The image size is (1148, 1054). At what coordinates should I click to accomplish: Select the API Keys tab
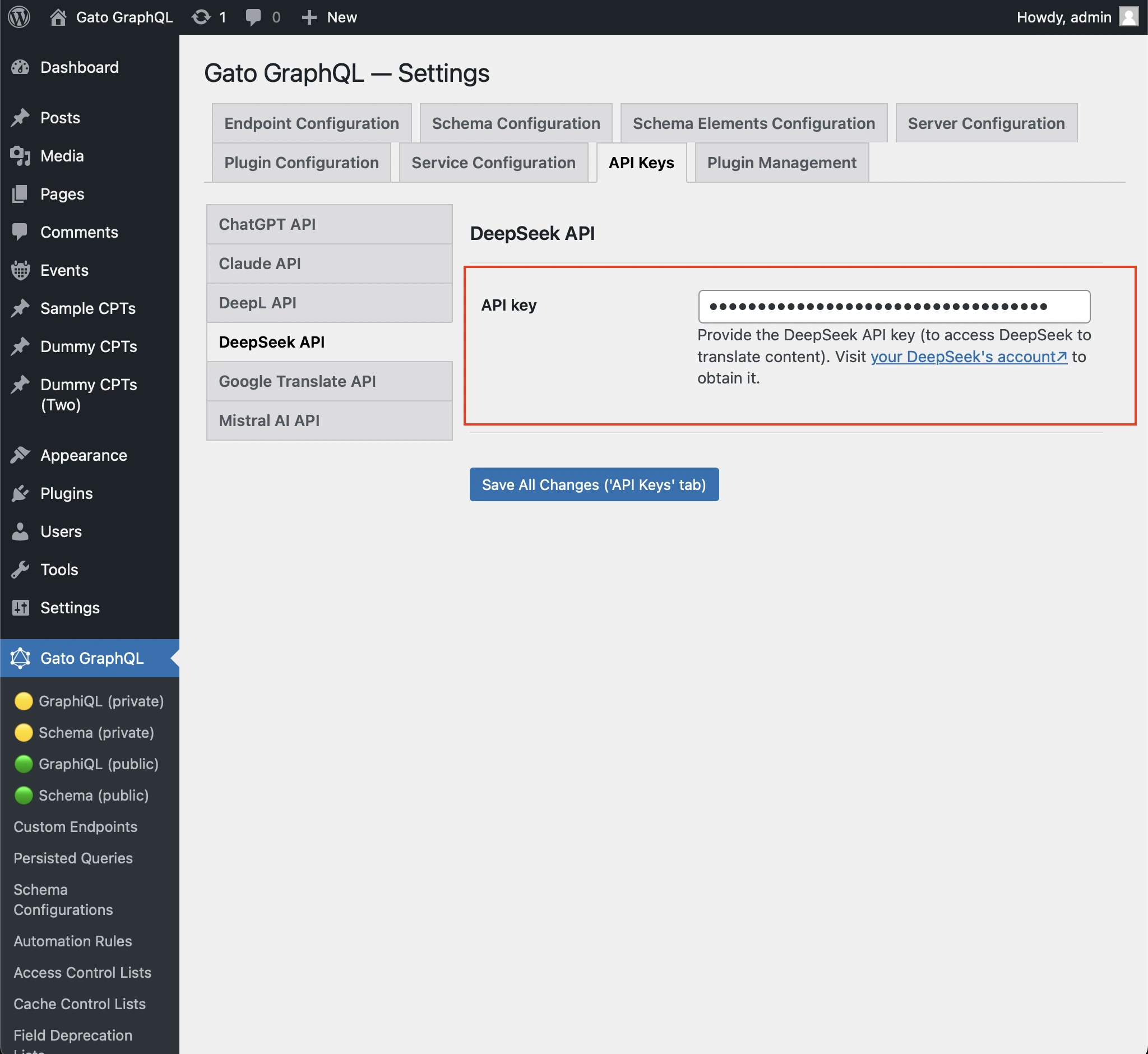[x=641, y=163]
